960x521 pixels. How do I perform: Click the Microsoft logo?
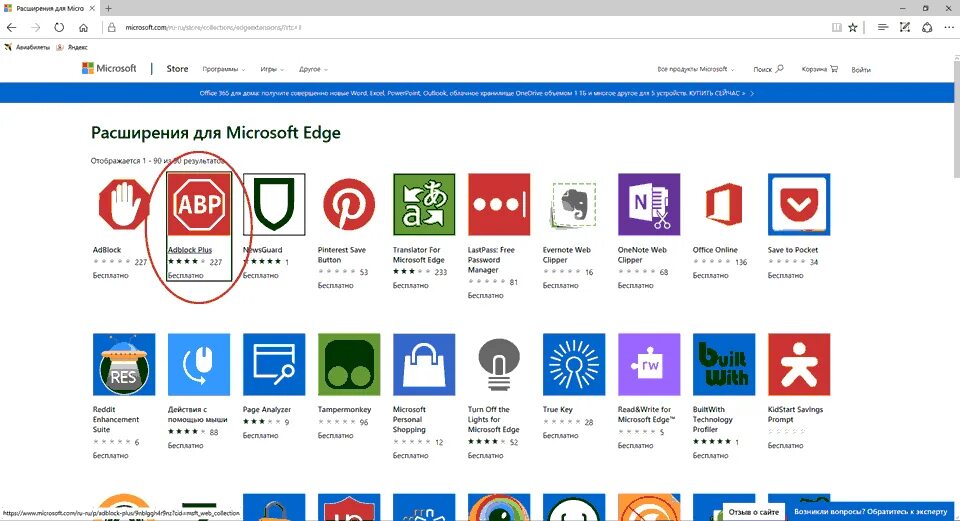(x=109, y=69)
